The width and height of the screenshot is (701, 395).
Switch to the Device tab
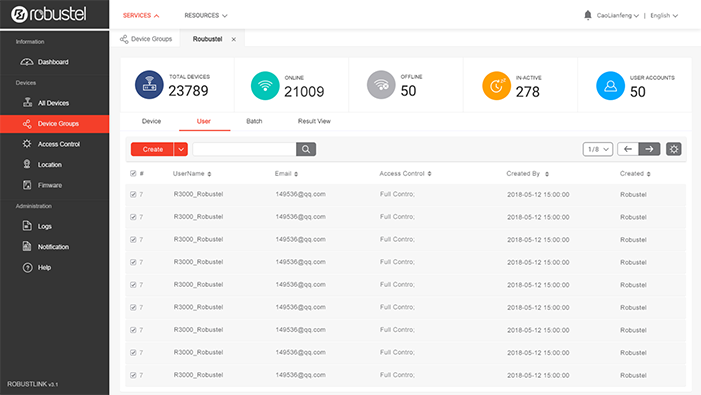coord(151,121)
